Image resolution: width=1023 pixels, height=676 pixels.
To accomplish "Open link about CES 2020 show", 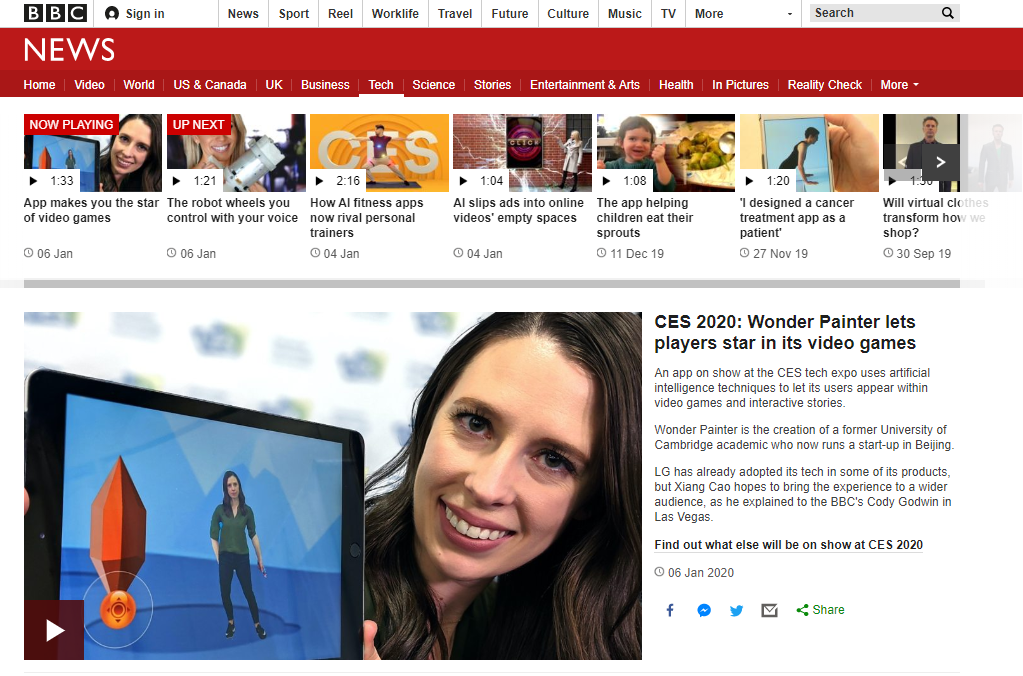I will click(x=788, y=545).
